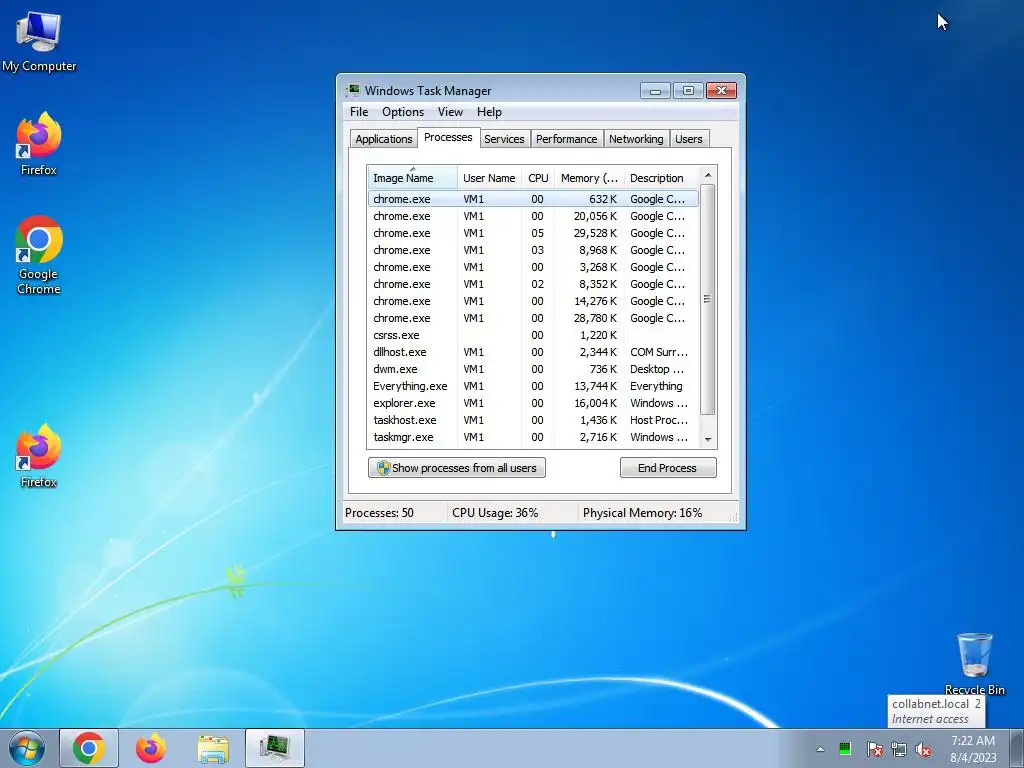Click the process list scrollbar thumb
The width and height of the screenshot is (1024, 768).
pos(708,299)
